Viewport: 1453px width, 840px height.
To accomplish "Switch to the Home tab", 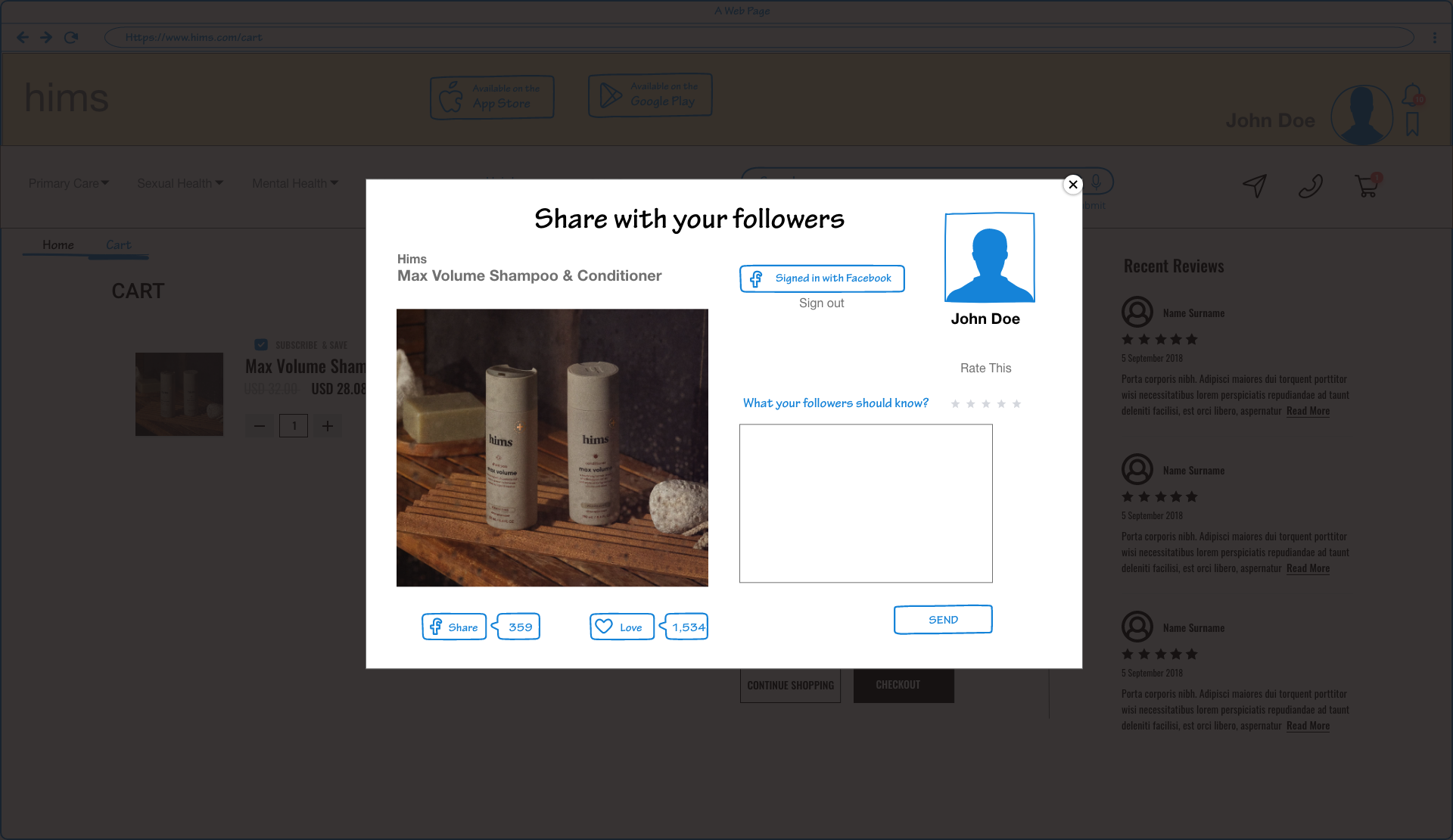I will point(58,245).
